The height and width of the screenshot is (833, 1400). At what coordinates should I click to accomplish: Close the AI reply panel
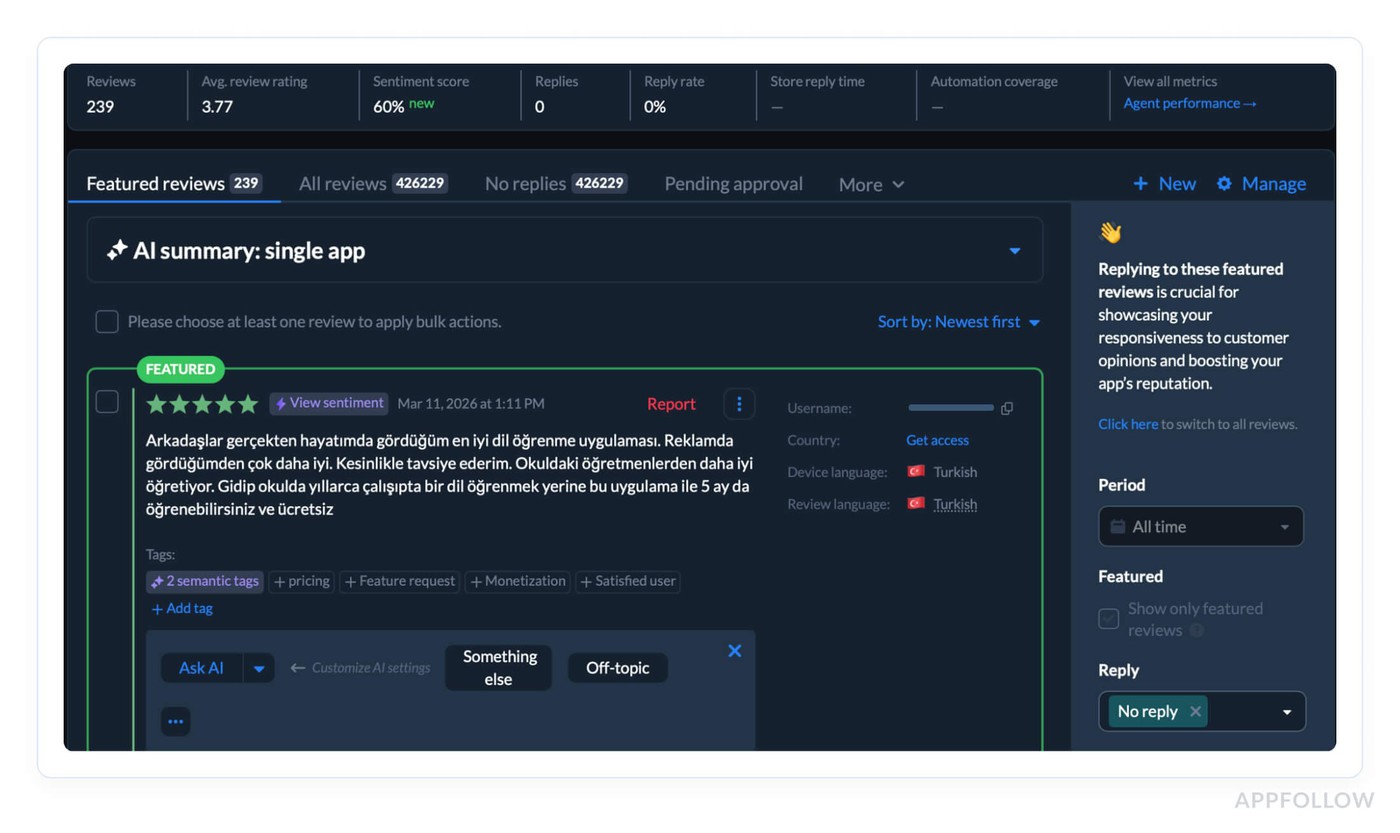click(735, 651)
